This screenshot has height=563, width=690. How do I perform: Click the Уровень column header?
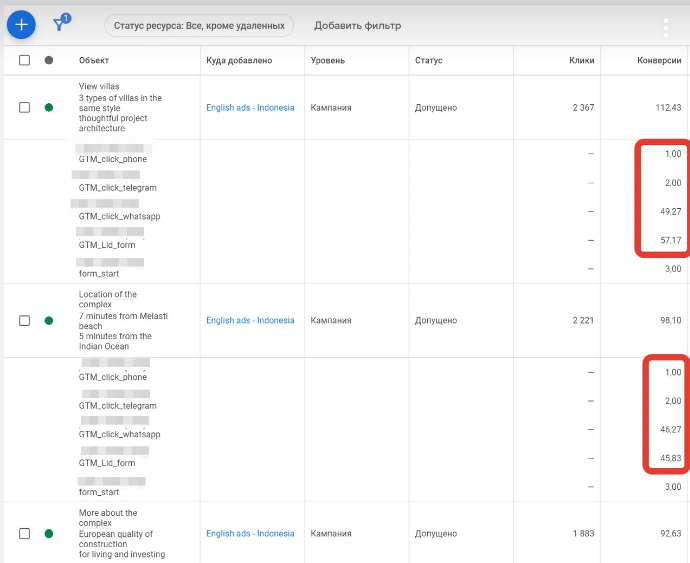[x=328, y=60]
